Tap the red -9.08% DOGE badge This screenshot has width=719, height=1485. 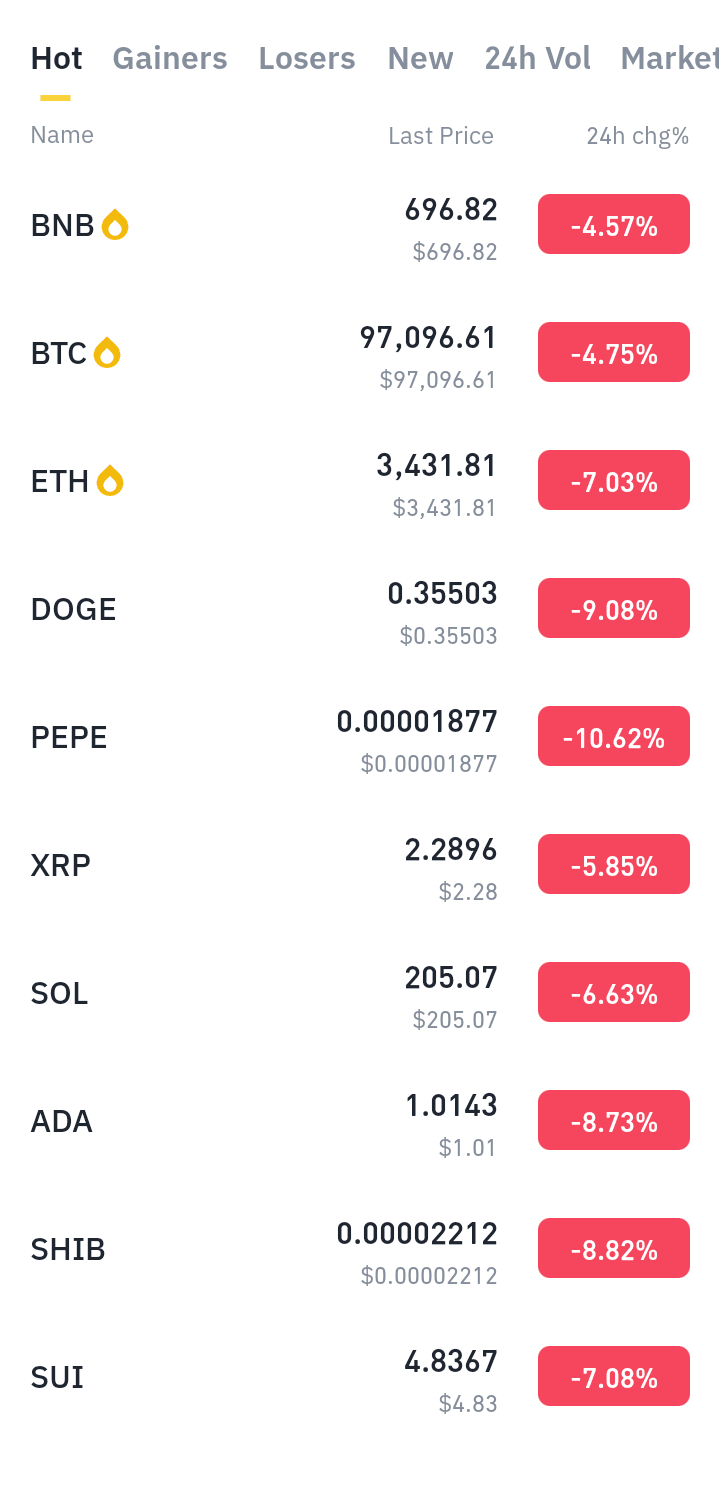(614, 608)
